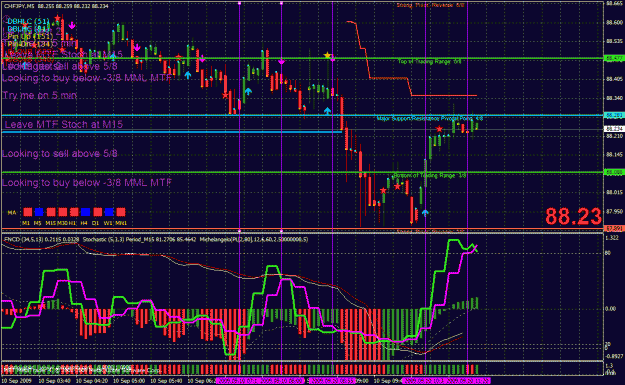Click the blue M5 moving average box
Screen dimensions: 625x385
point(39,212)
